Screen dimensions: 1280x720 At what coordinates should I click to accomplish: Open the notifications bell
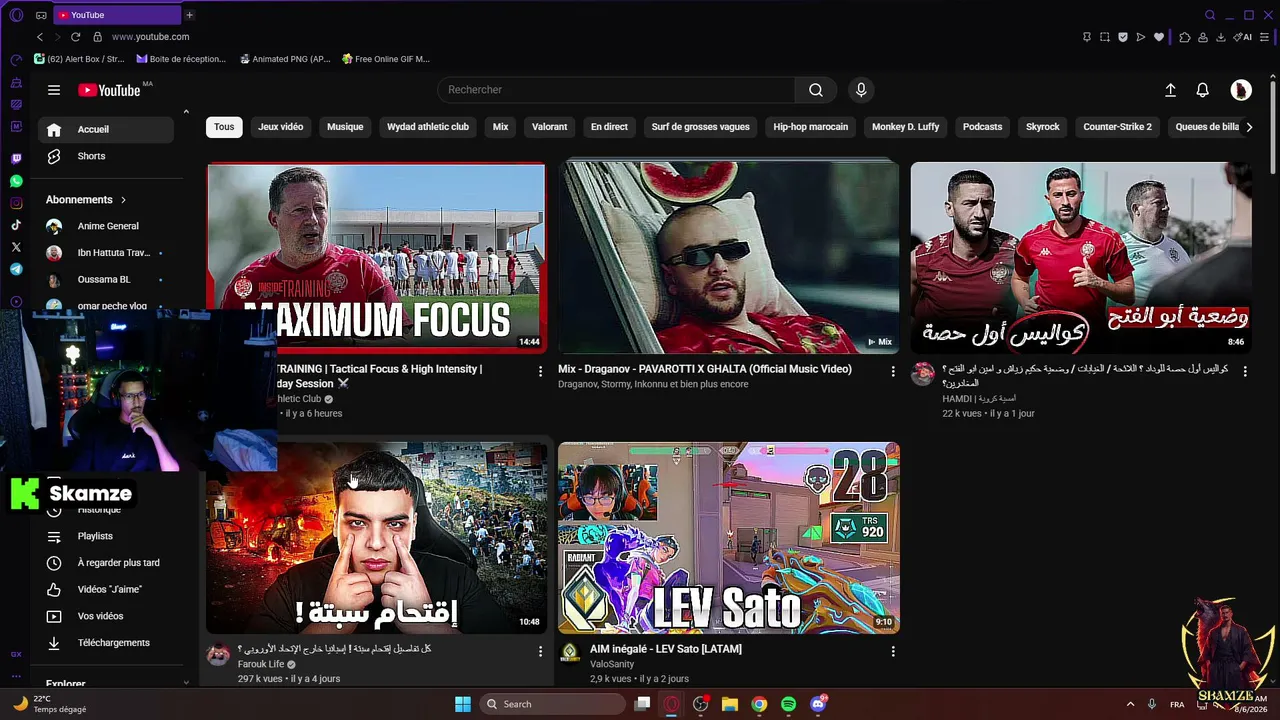tap(1203, 90)
